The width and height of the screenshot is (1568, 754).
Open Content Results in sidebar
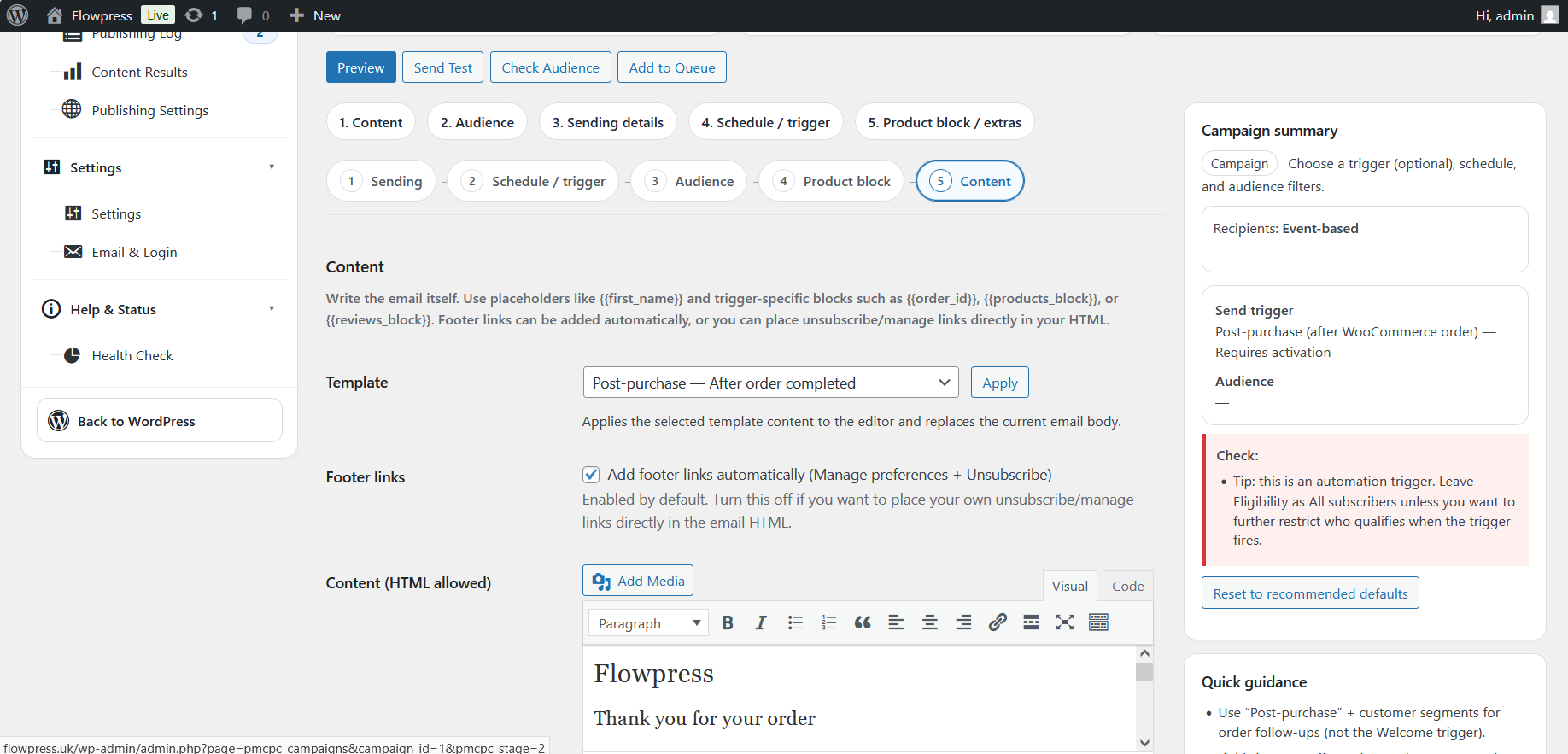(139, 72)
